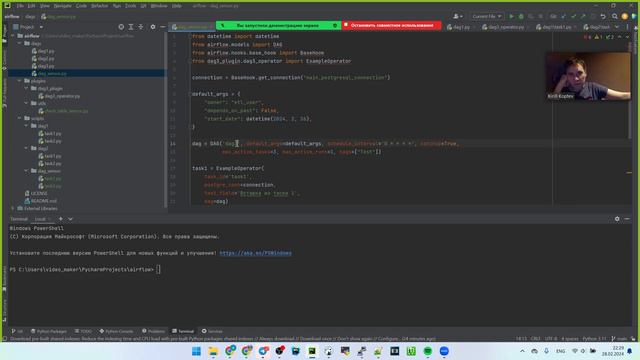Hide the Terminal panel minus icon

[627, 219]
